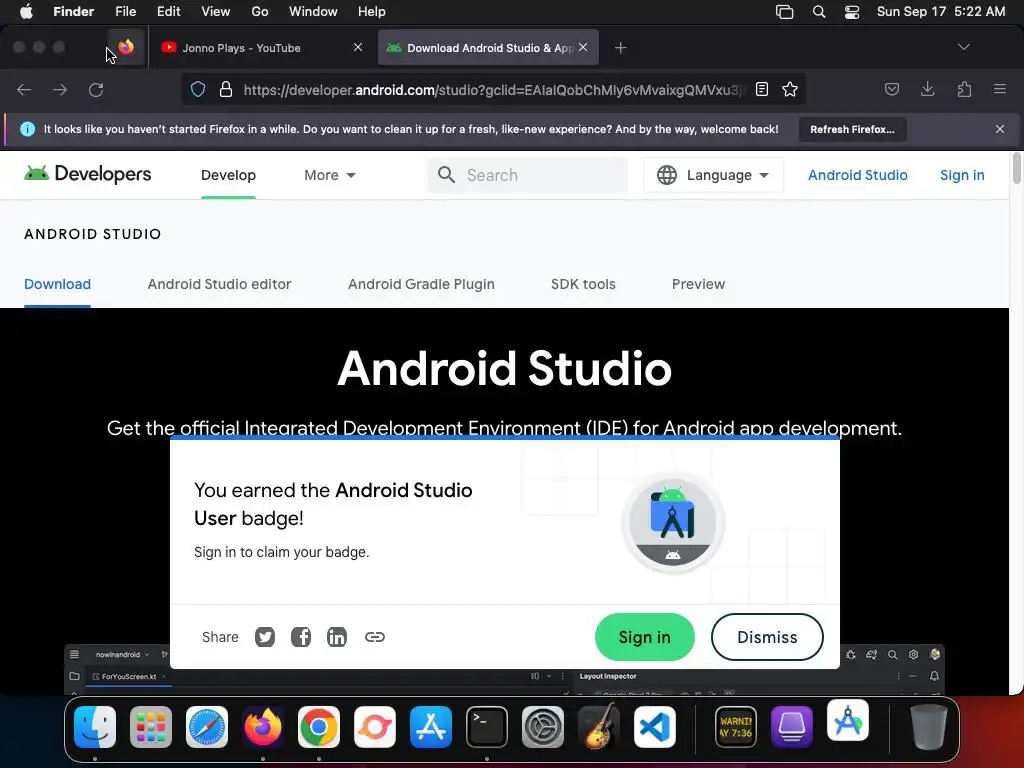Open System Settings from the Dock
Screen dimensions: 1024x768
click(x=543, y=726)
